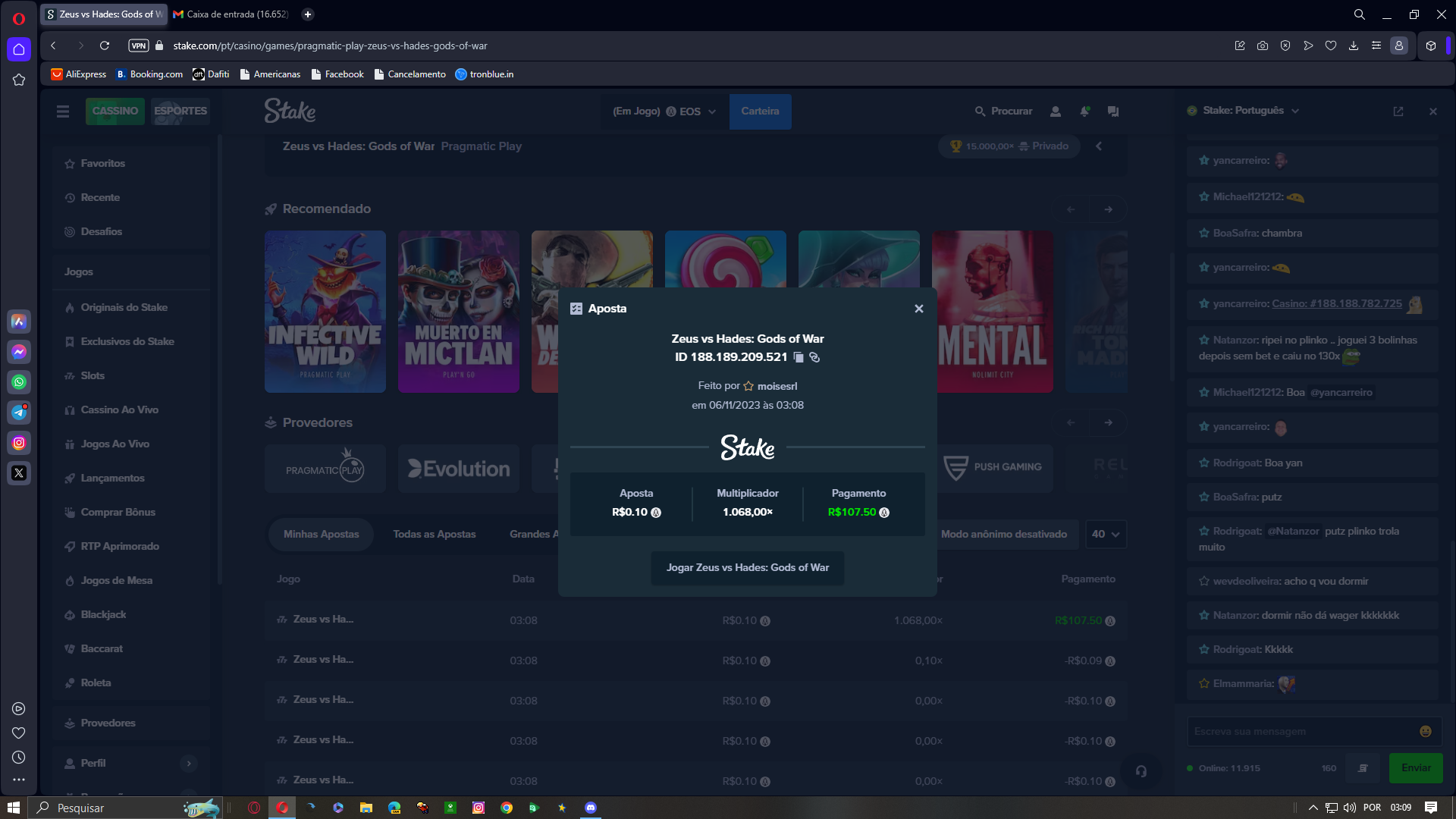1456x819 pixels.
Task: Open the user account icon in header
Action: click(1055, 111)
